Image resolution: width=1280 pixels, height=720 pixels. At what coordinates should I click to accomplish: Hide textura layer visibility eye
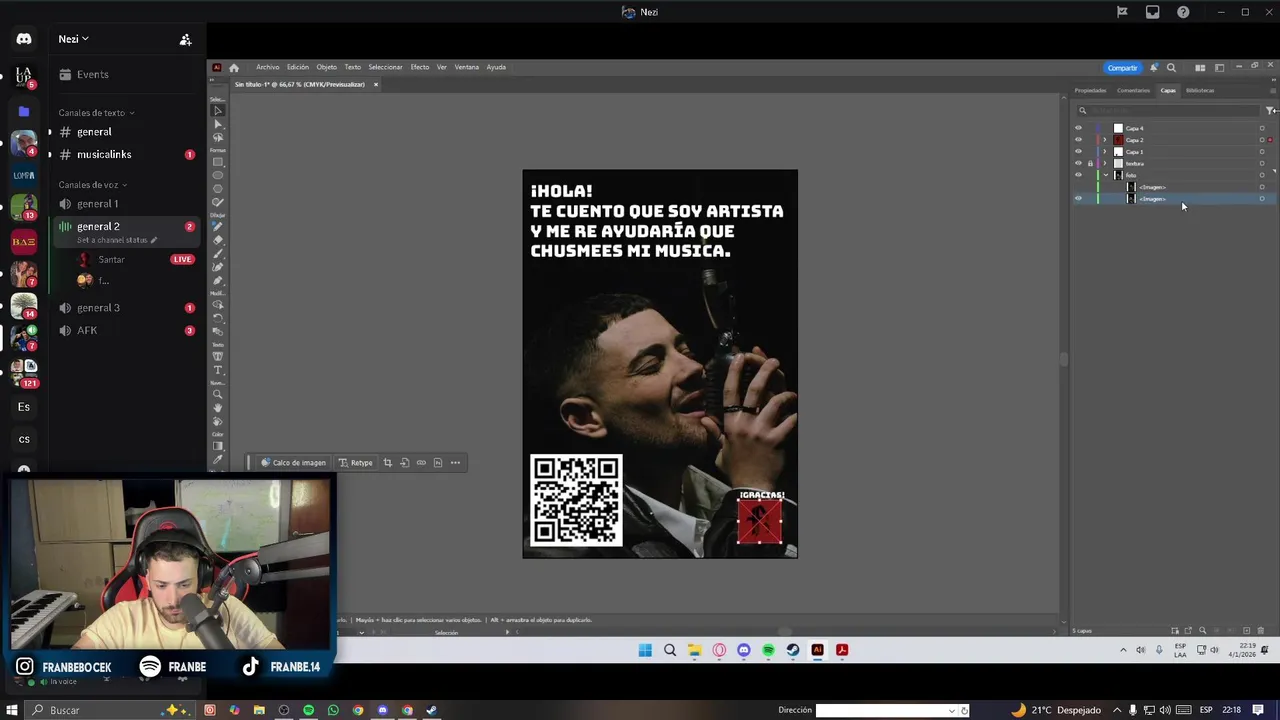[x=1078, y=163]
